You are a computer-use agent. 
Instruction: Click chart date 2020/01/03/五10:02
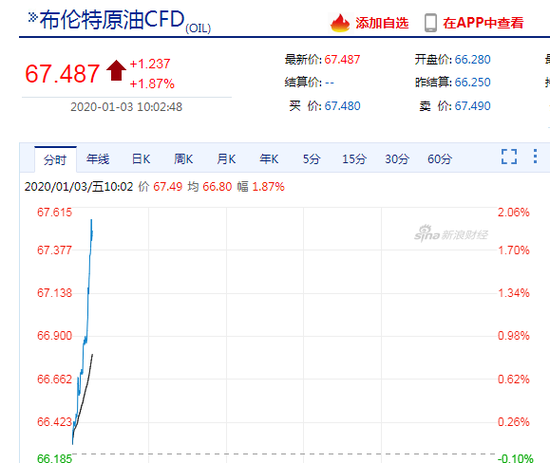coord(79,187)
